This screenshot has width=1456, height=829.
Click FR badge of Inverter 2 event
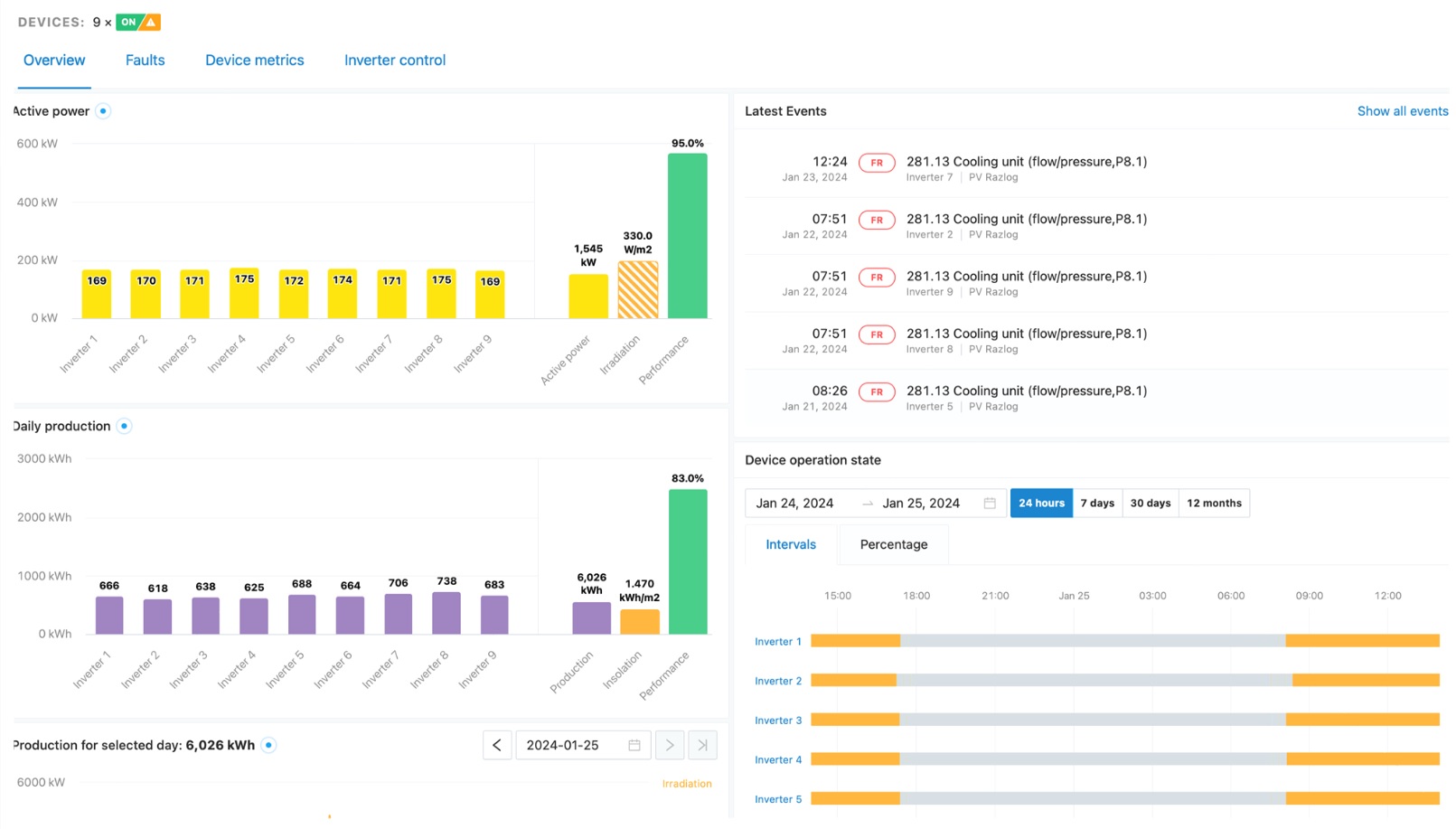[877, 220]
